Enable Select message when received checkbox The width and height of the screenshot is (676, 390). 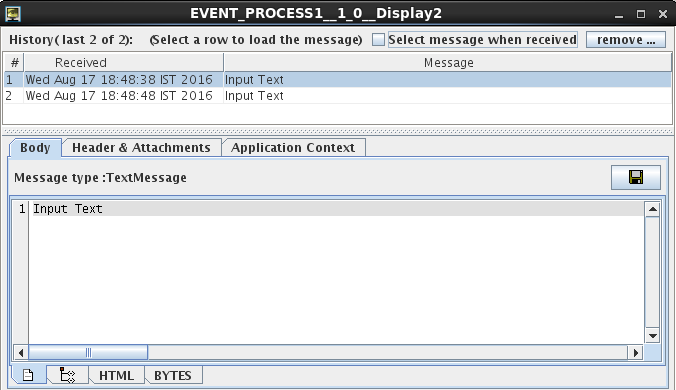(x=378, y=40)
